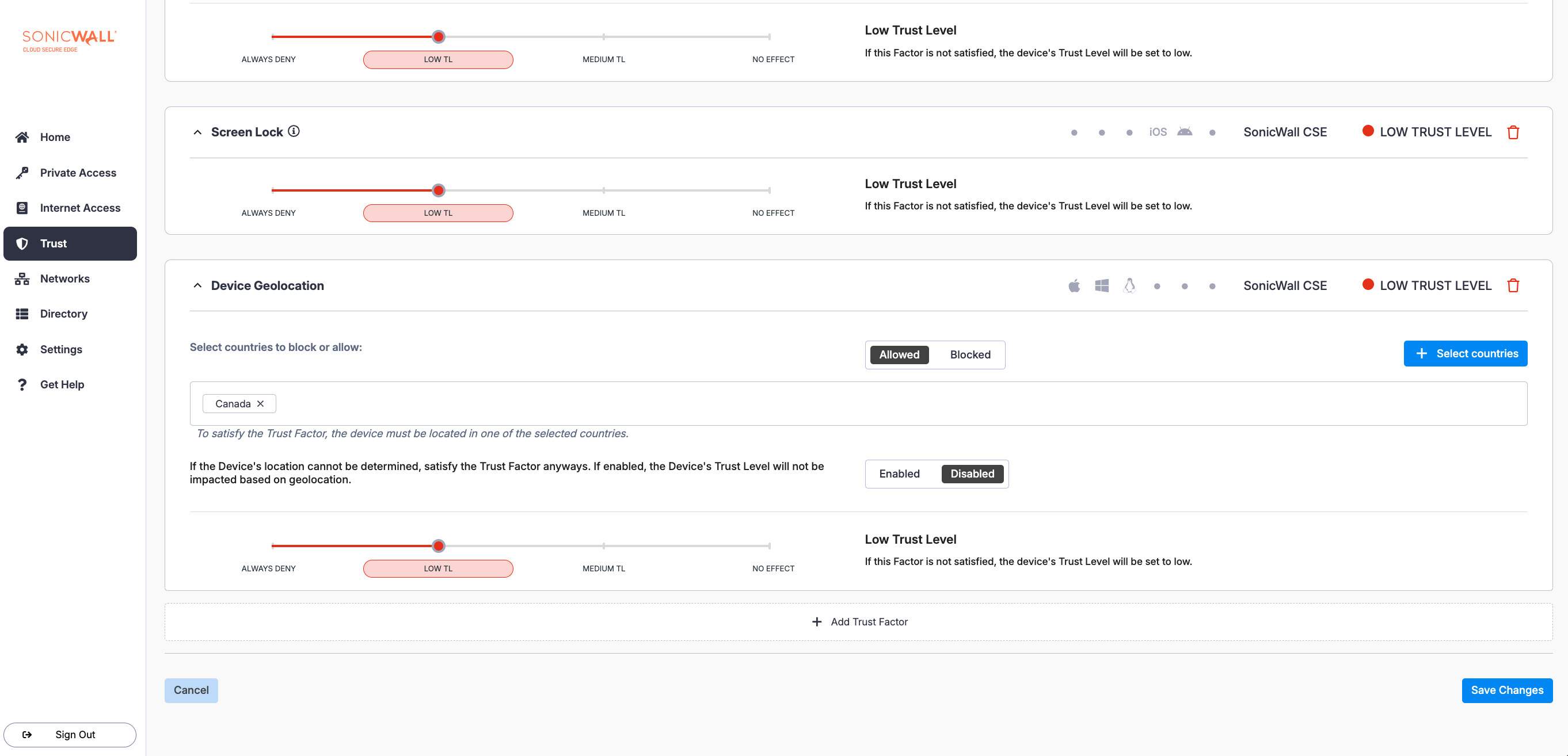Collapse the Device Geolocation section
This screenshot has width=1568, height=756.
pyautogui.click(x=197, y=286)
